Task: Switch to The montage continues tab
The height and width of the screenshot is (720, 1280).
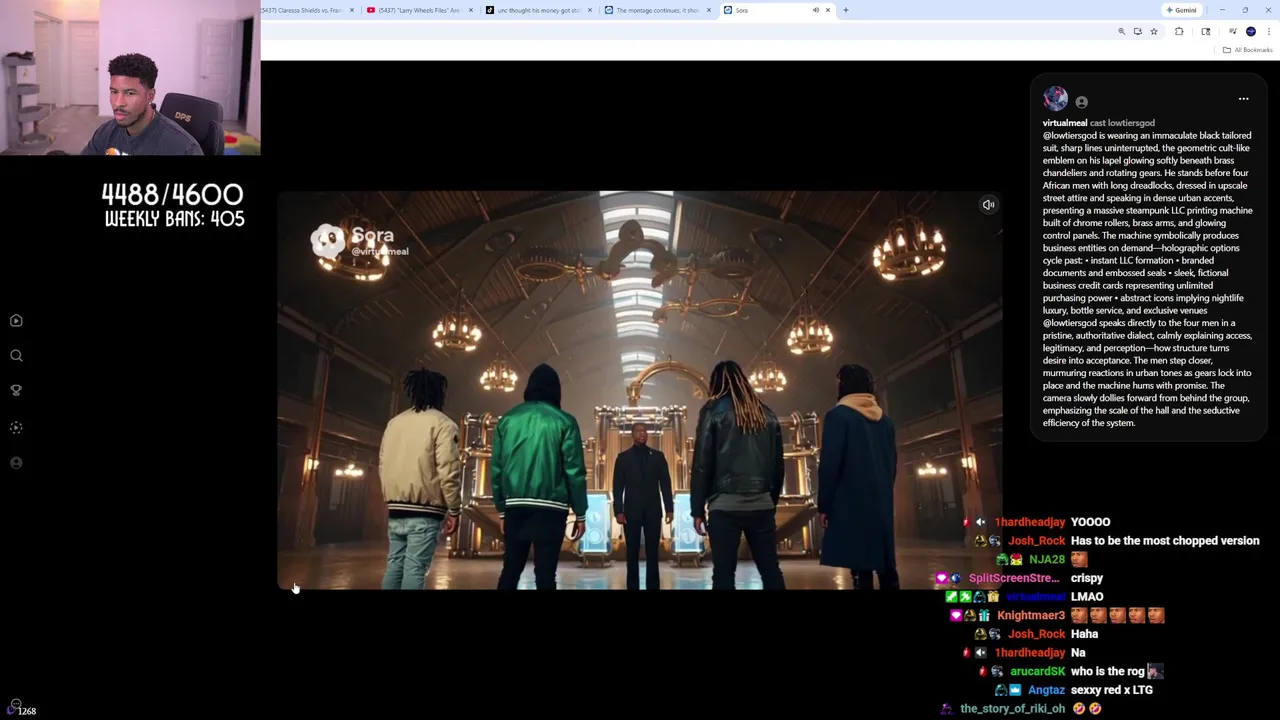Action: point(660,10)
